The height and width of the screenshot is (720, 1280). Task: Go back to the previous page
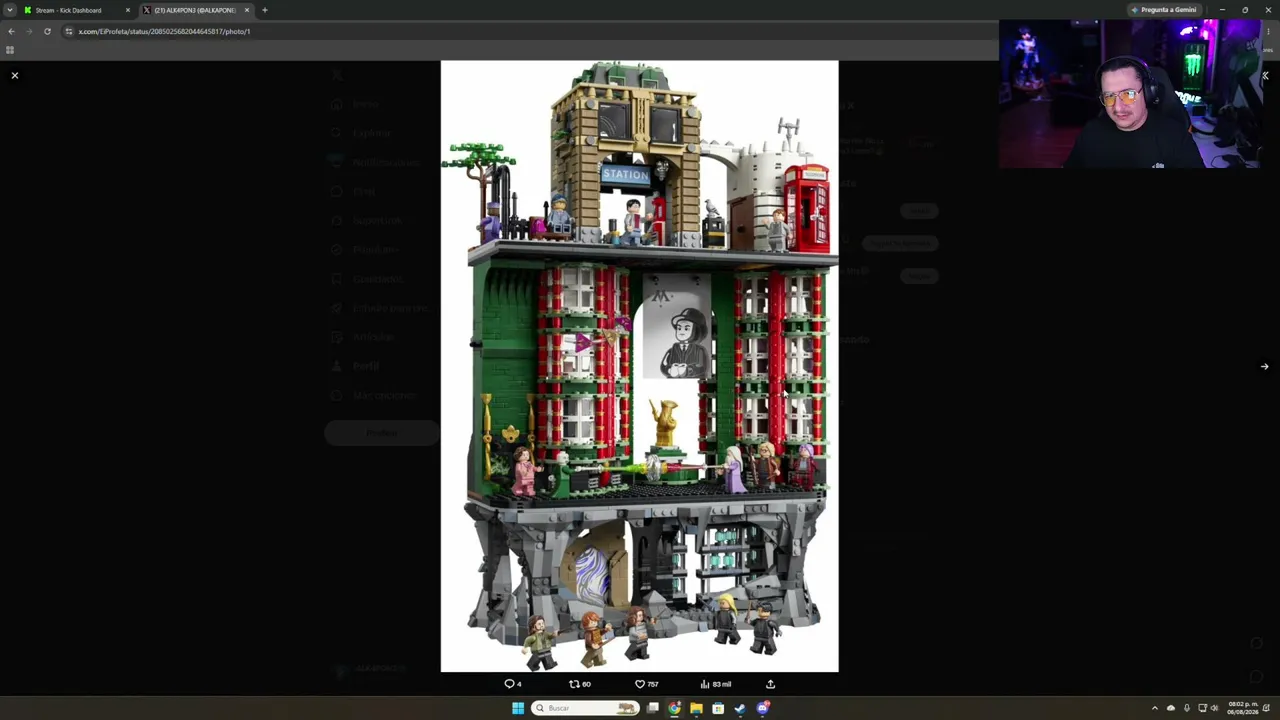11,31
